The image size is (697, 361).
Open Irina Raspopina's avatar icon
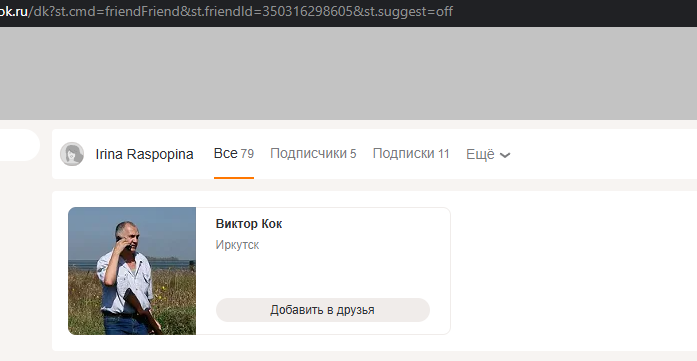(72, 154)
